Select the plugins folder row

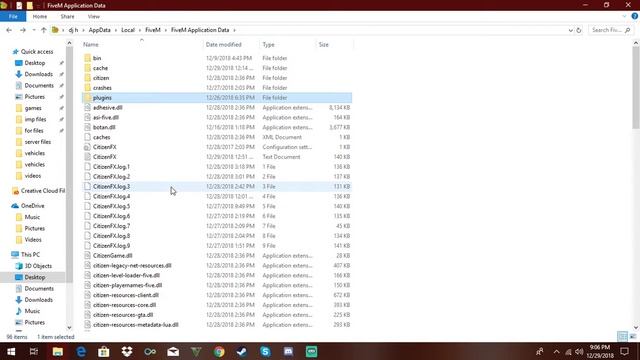pyautogui.click(x=217, y=98)
